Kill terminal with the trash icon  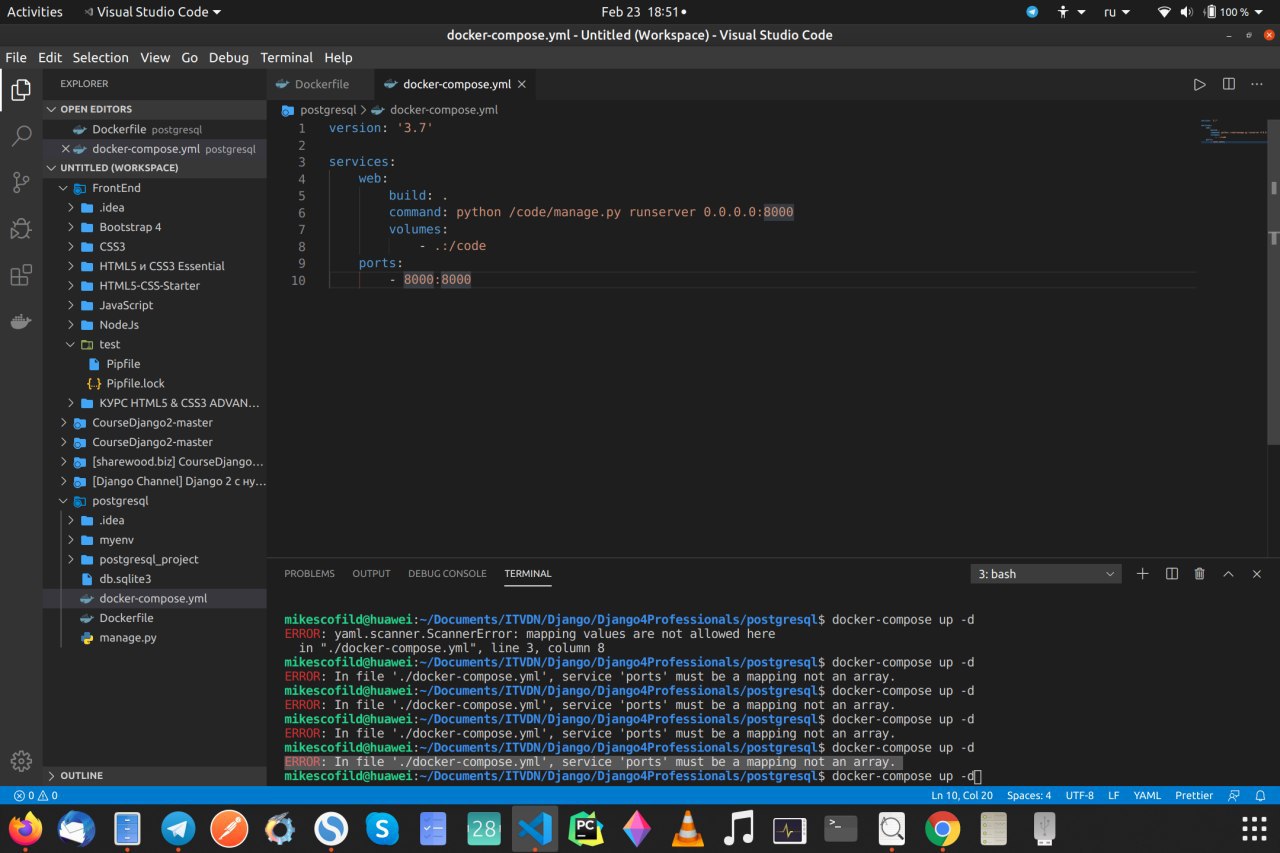(x=1200, y=574)
